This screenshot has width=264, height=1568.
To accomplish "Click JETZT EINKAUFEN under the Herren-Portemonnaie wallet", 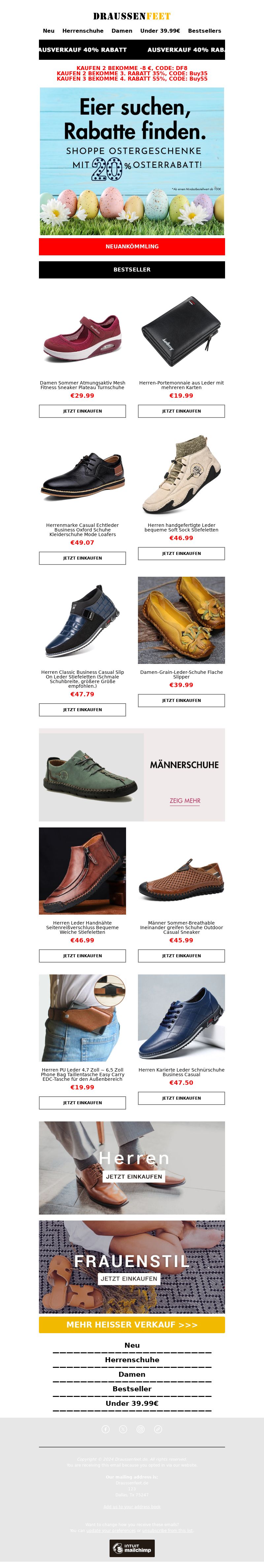I will 181,411.
